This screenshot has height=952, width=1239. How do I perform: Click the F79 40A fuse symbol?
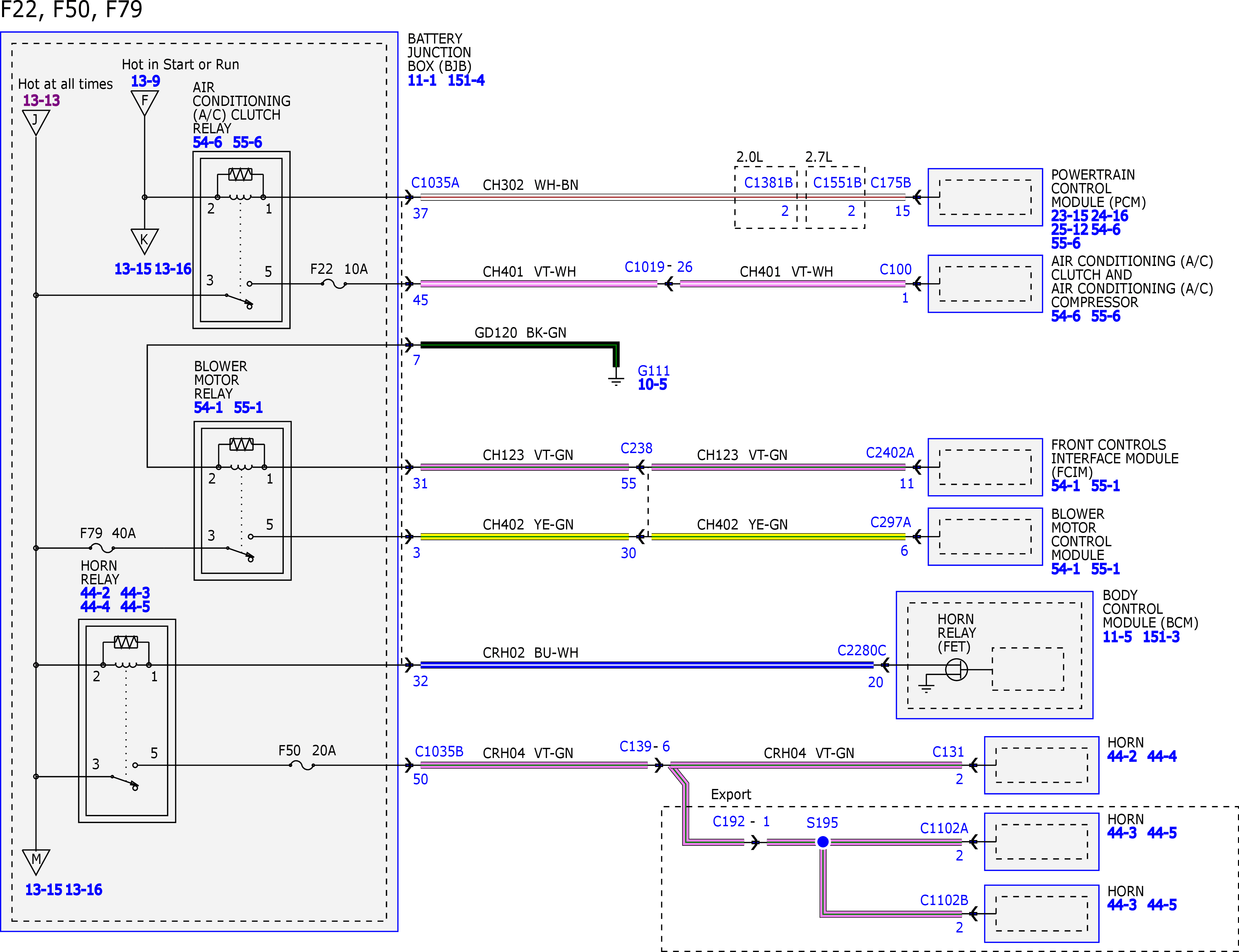click(x=102, y=548)
